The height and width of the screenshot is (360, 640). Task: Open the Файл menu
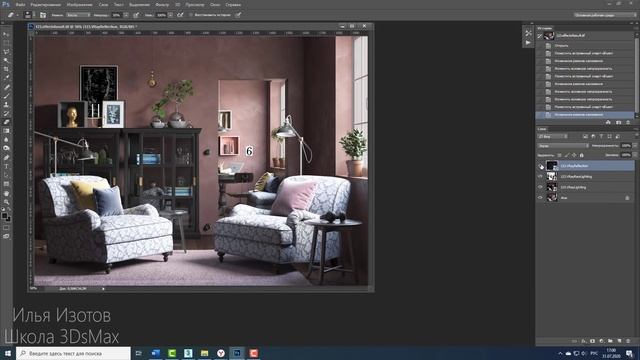20,4
